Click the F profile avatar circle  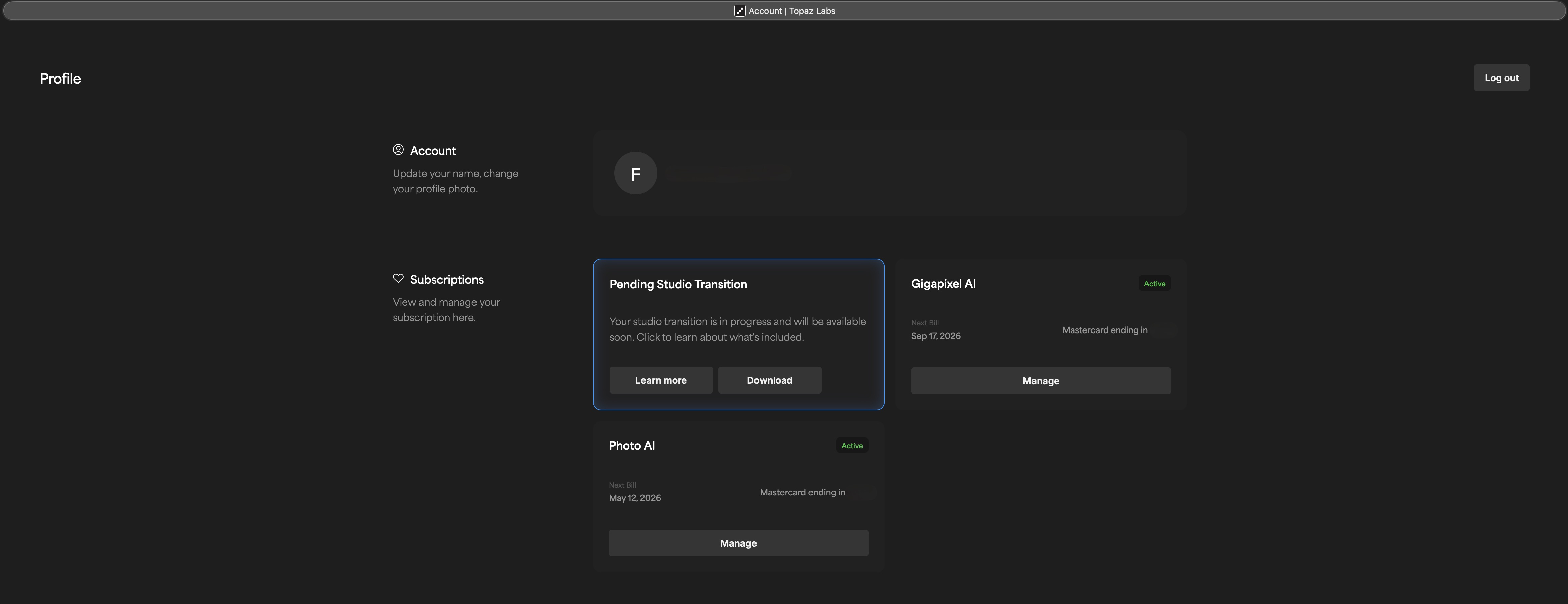[x=635, y=173]
